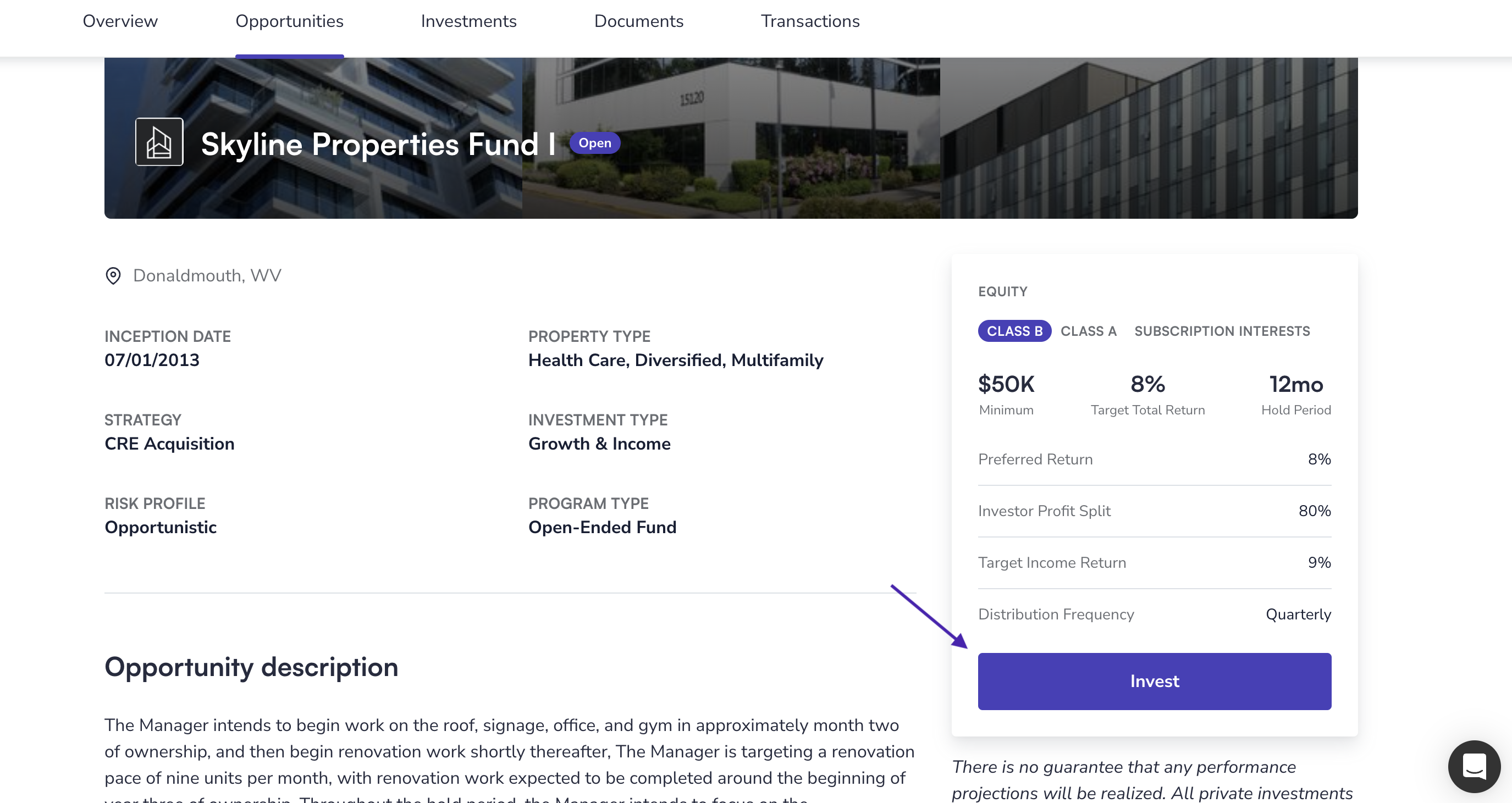The height and width of the screenshot is (803, 1512).
Task: Select the Opportunities tab
Action: click(289, 21)
